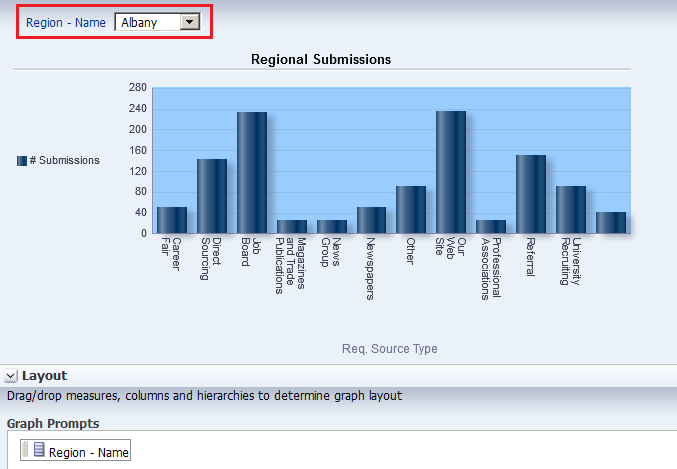The height and width of the screenshot is (469, 677).
Task: Click the Region - Name prompt label
Action: coord(66,22)
